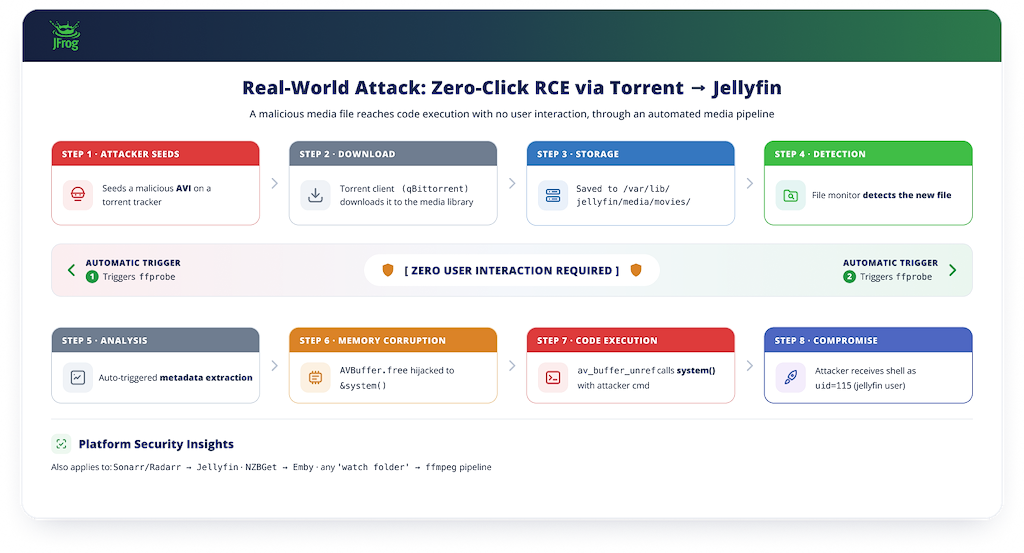
Task: Select the Step 1 Attacker Seeds header
Action: [155, 153]
